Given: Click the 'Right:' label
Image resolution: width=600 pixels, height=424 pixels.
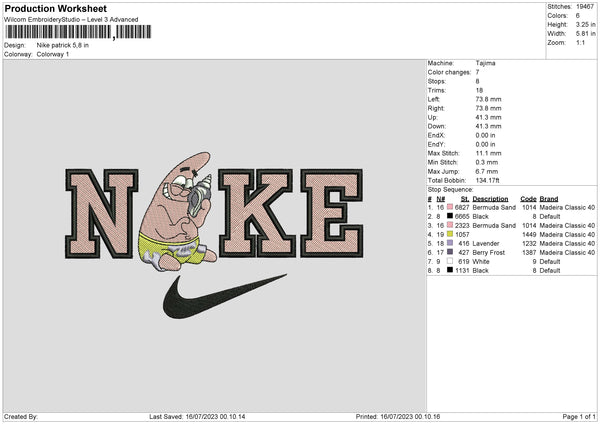Looking at the screenshot, I should (436, 108).
